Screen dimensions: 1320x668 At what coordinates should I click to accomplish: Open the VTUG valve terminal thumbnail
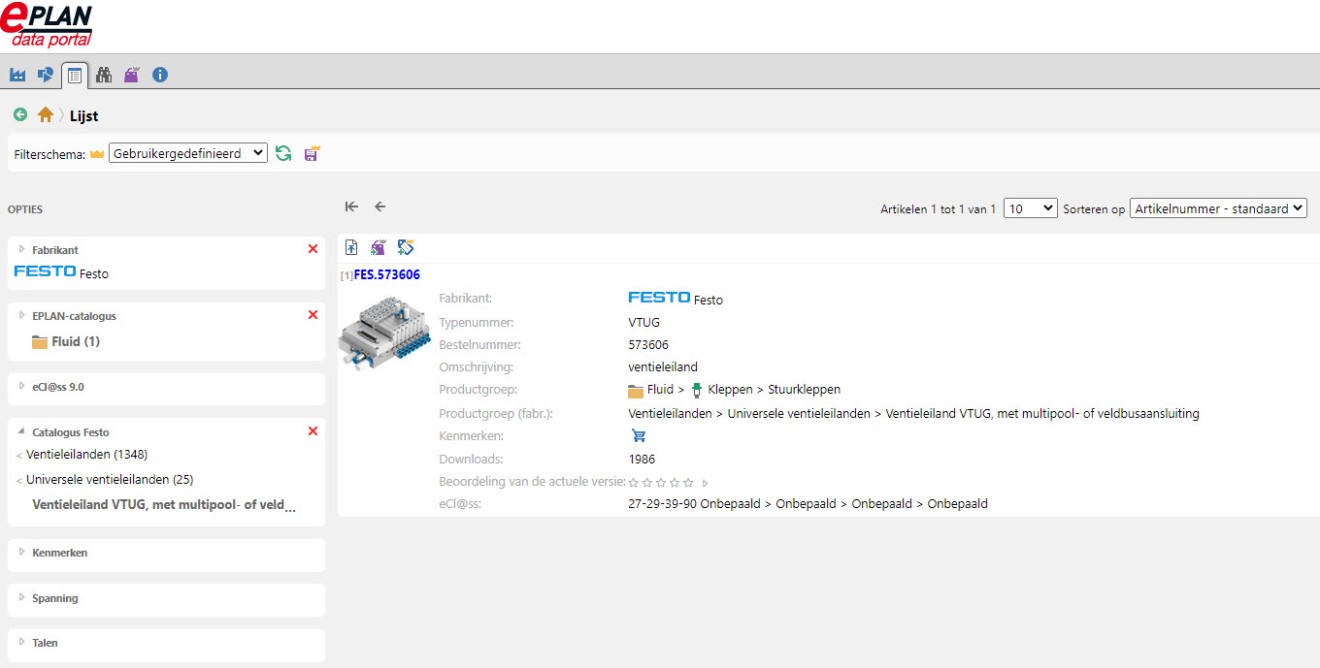[383, 332]
